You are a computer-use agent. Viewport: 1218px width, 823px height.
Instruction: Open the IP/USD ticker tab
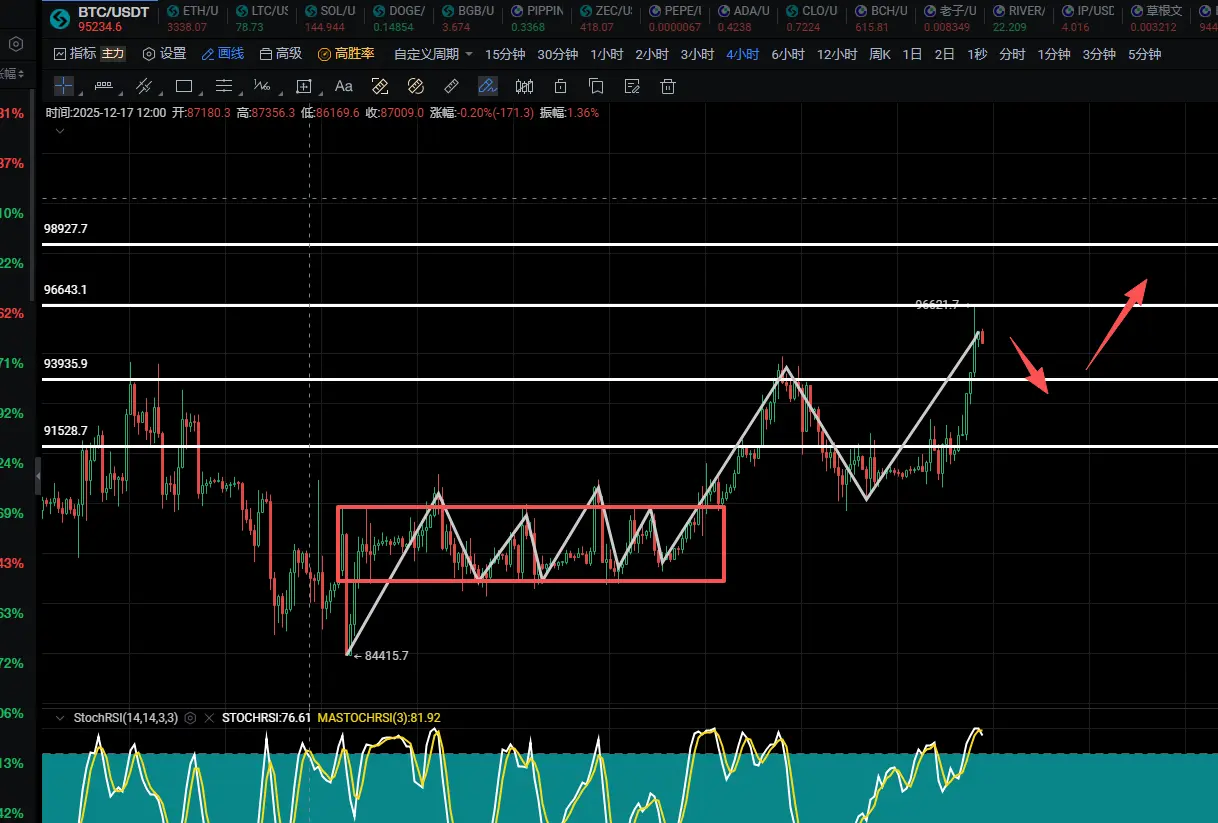[x=1088, y=18]
